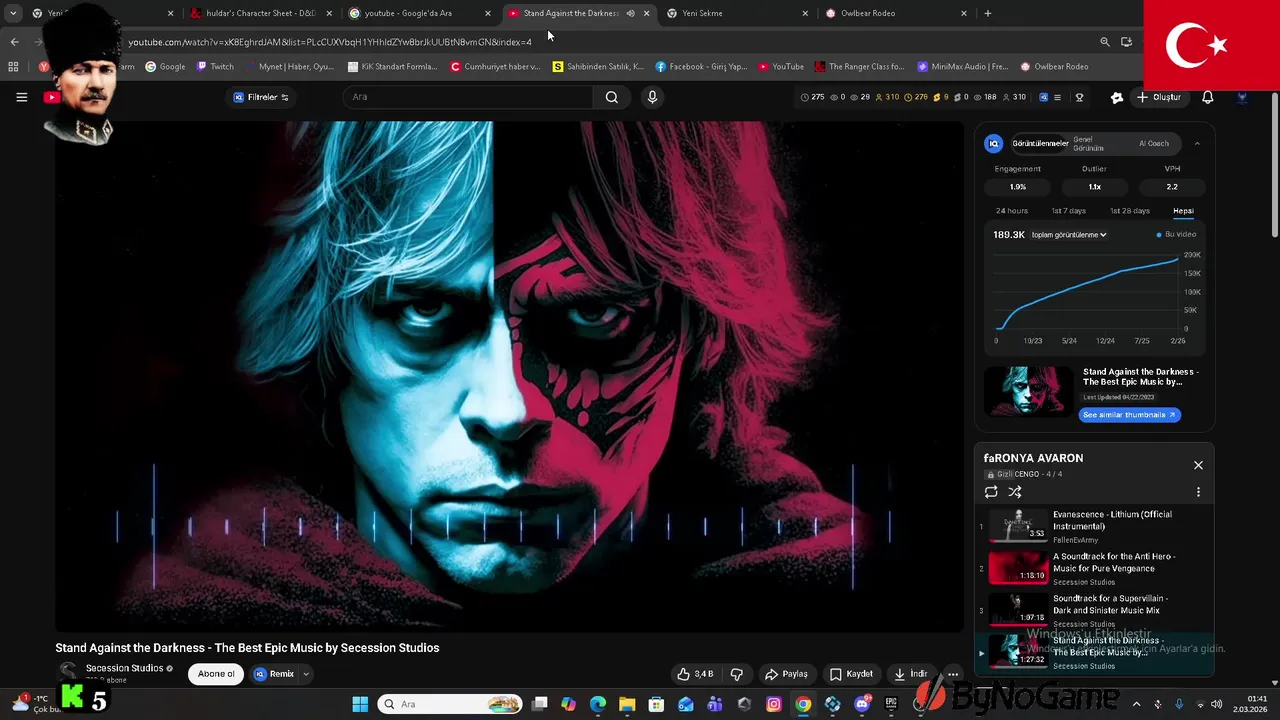Click the YouTube search magnifier button
The height and width of the screenshot is (720, 1280).
tap(611, 97)
